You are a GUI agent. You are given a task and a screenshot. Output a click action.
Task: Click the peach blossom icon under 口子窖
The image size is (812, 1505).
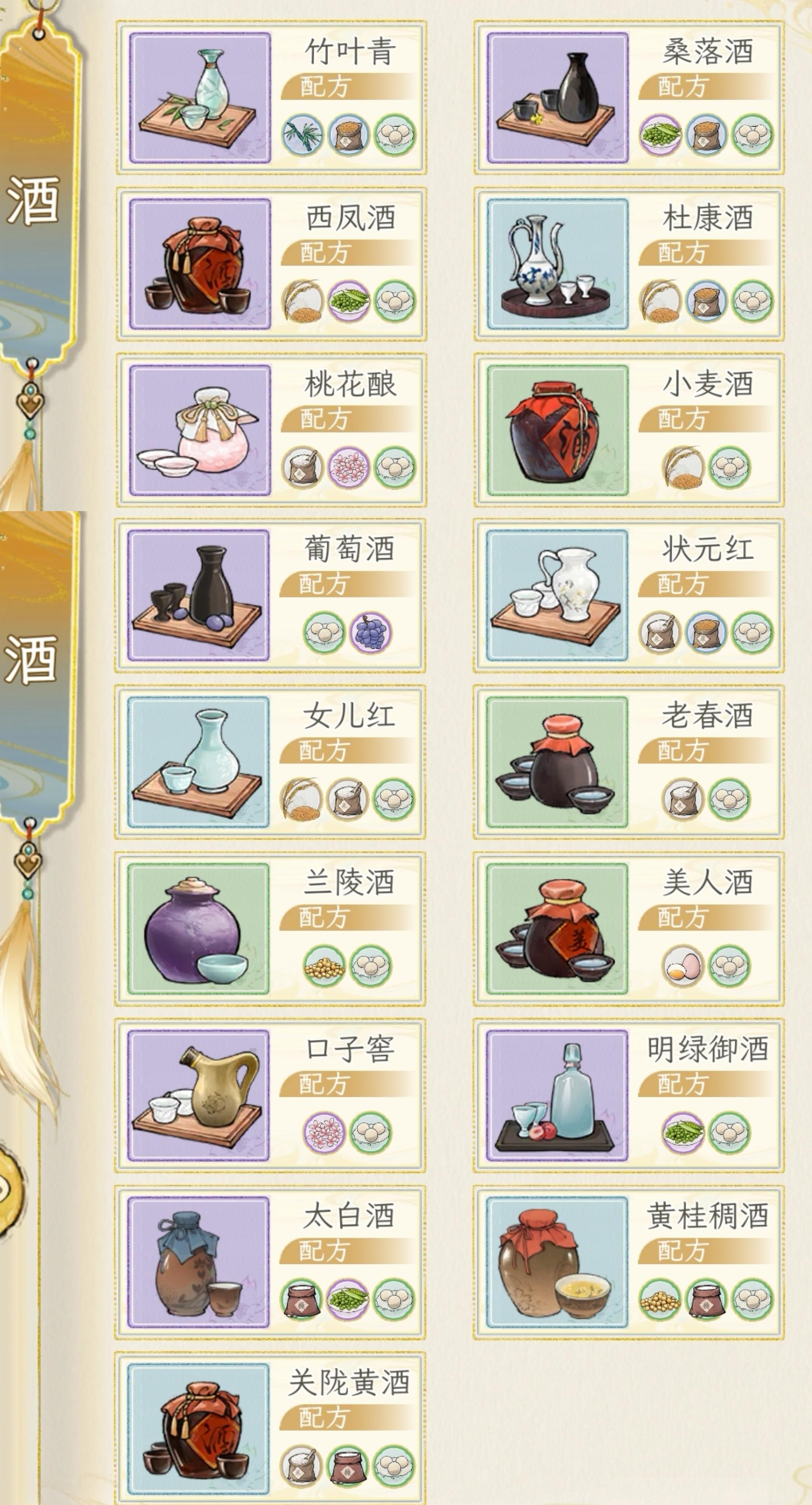(x=324, y=1132)
